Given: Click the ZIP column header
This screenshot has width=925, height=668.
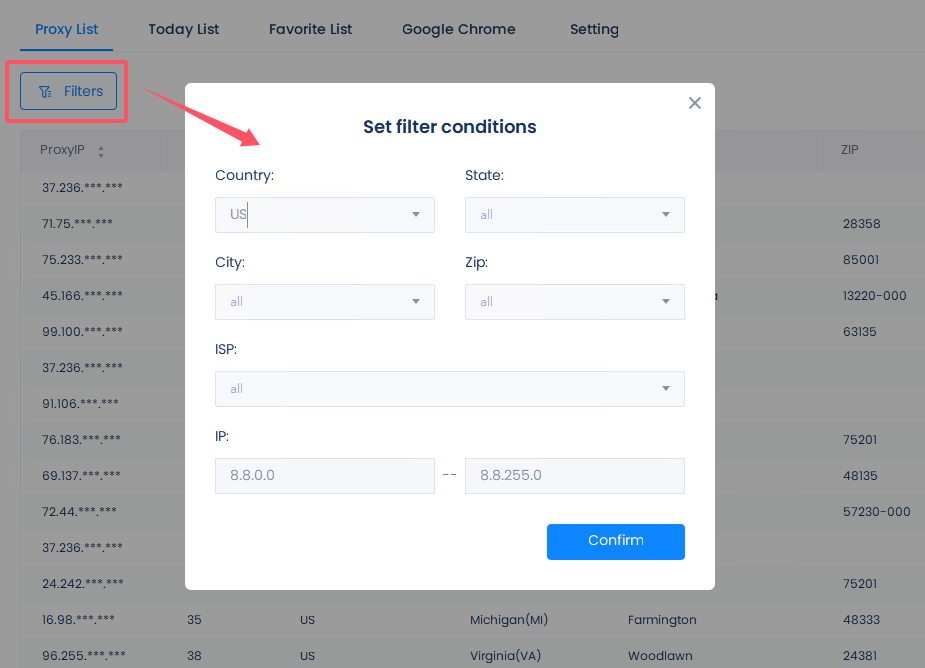Looking at the screenshot, I should 850,150.
